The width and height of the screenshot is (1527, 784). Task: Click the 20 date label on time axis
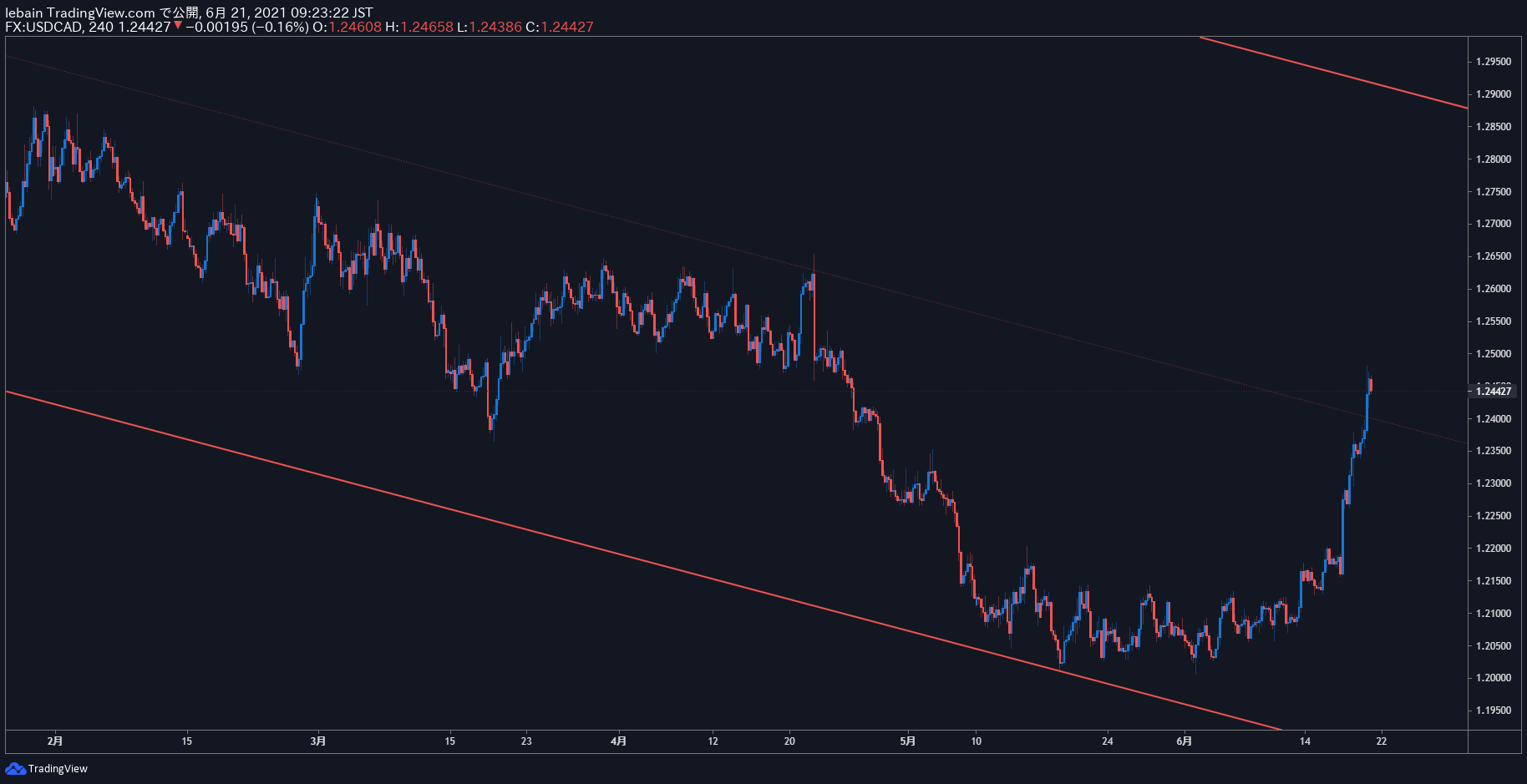click(789, 741)
